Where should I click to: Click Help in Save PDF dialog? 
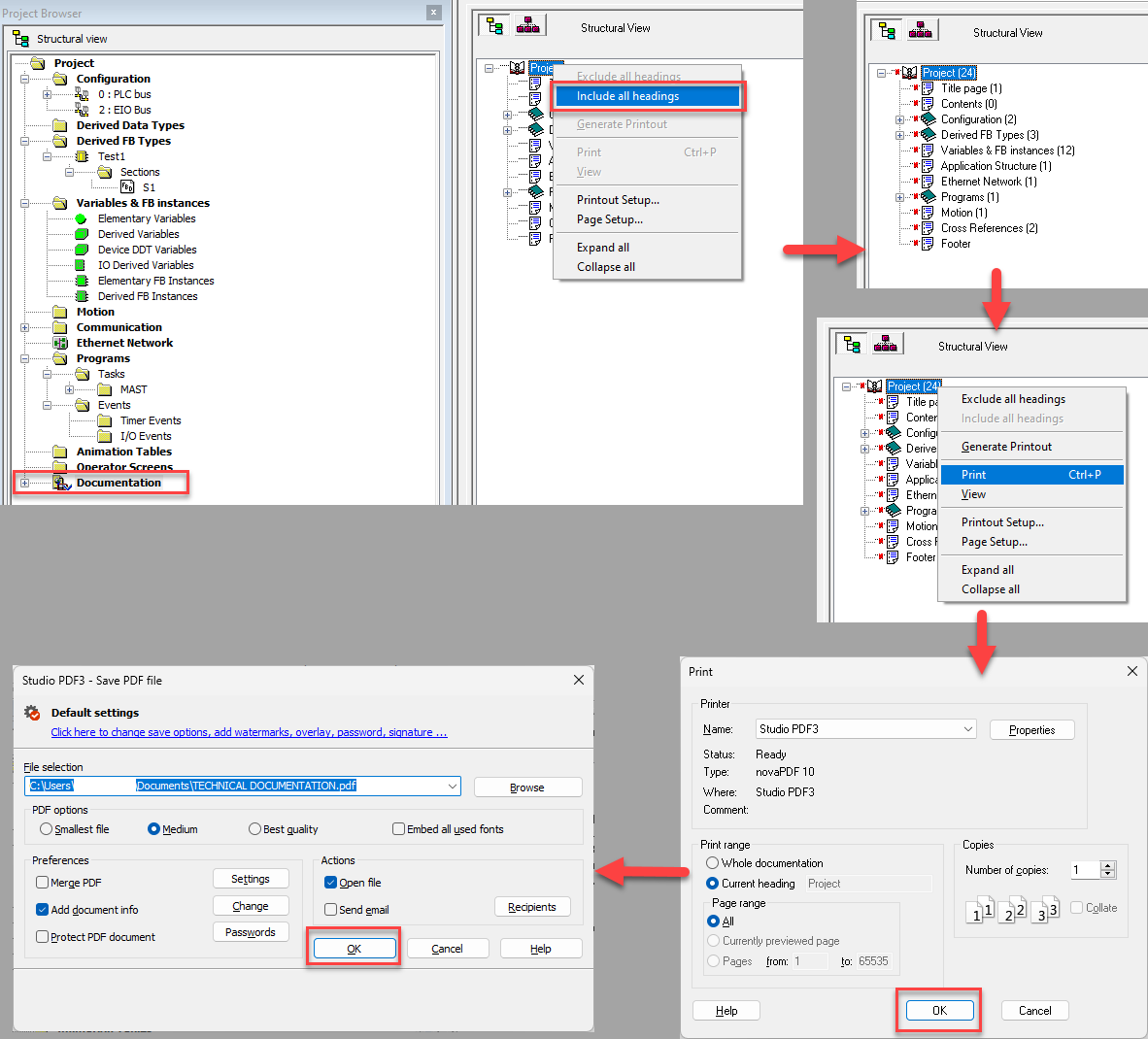click(540, 948)
